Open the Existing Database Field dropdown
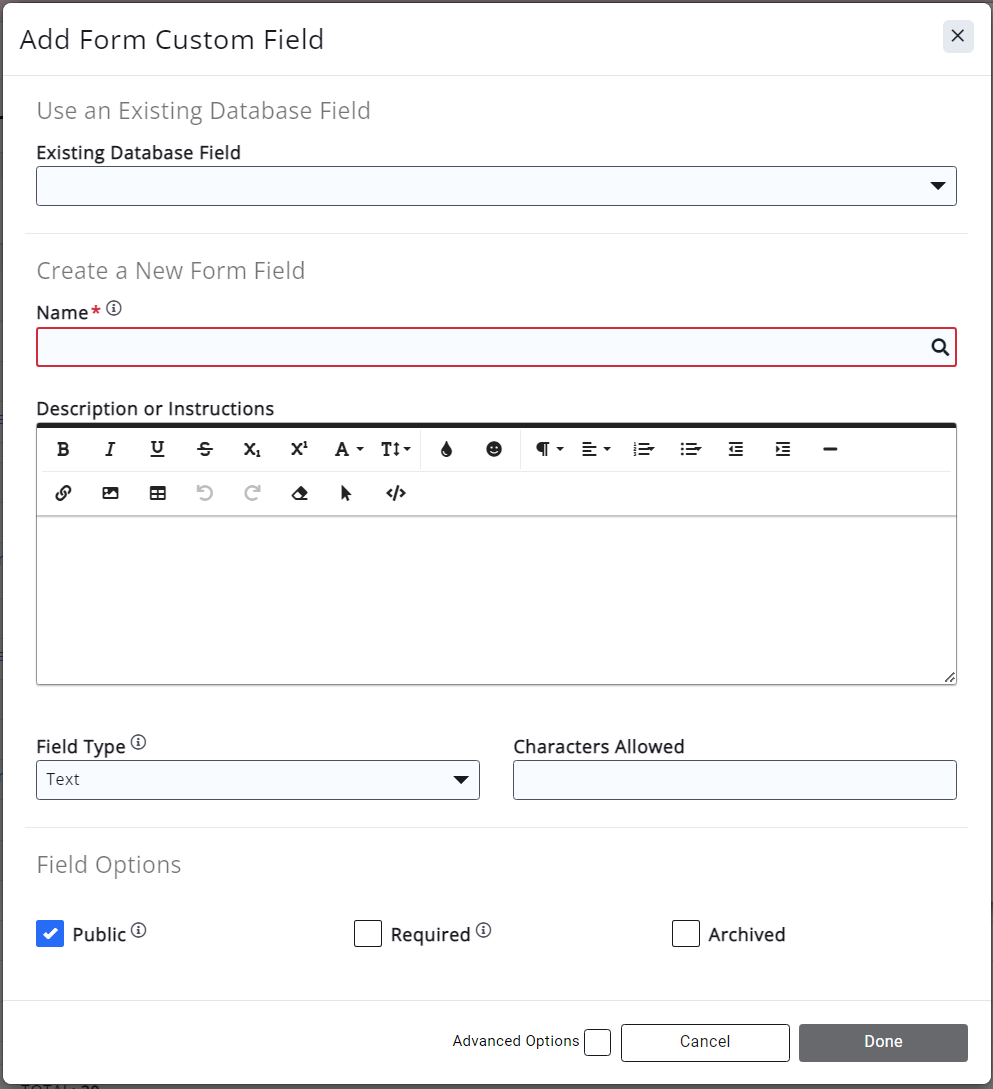The height and width of the screenshot is (1089, 993). 938,185
